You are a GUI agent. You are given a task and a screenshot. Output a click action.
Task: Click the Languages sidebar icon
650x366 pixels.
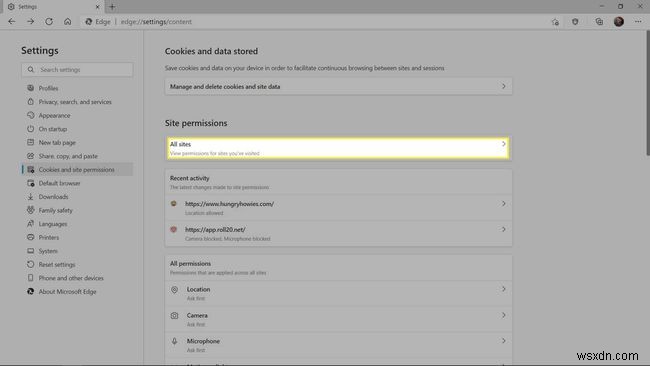pyautogui.click(x=30, y=224)
